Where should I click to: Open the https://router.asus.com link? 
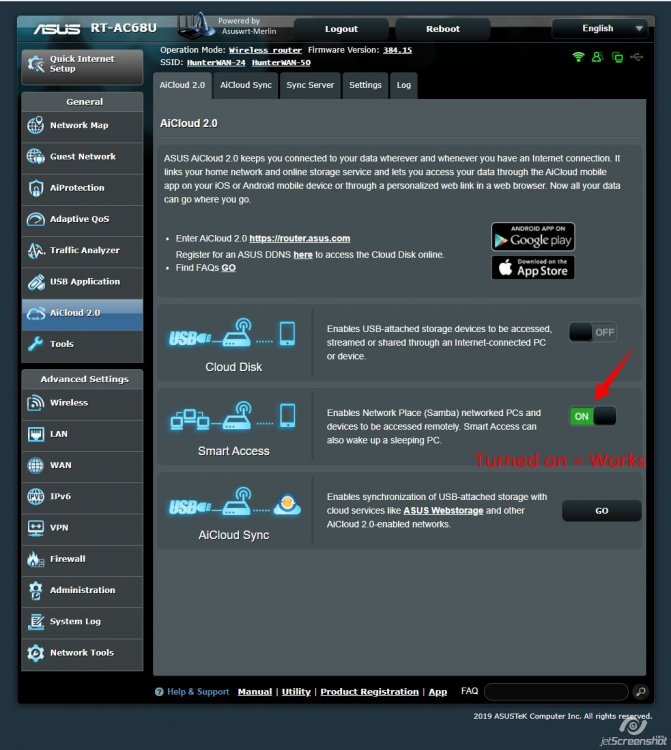click(300, 239)
